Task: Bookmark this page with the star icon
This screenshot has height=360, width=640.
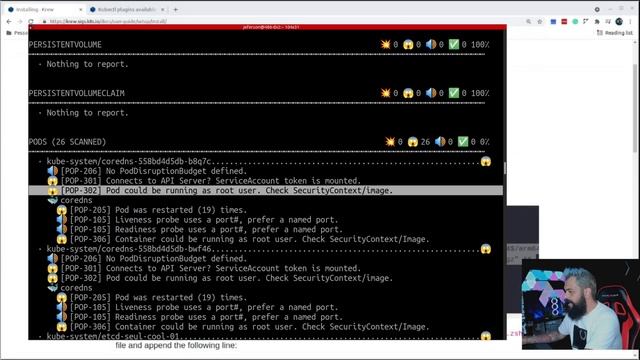Action: click(540, 21)
